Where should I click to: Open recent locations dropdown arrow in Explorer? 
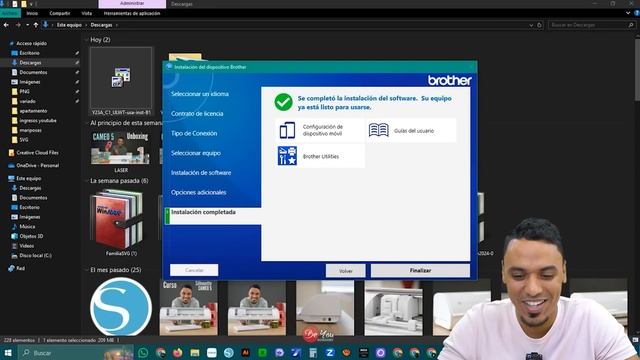(27, 25)
